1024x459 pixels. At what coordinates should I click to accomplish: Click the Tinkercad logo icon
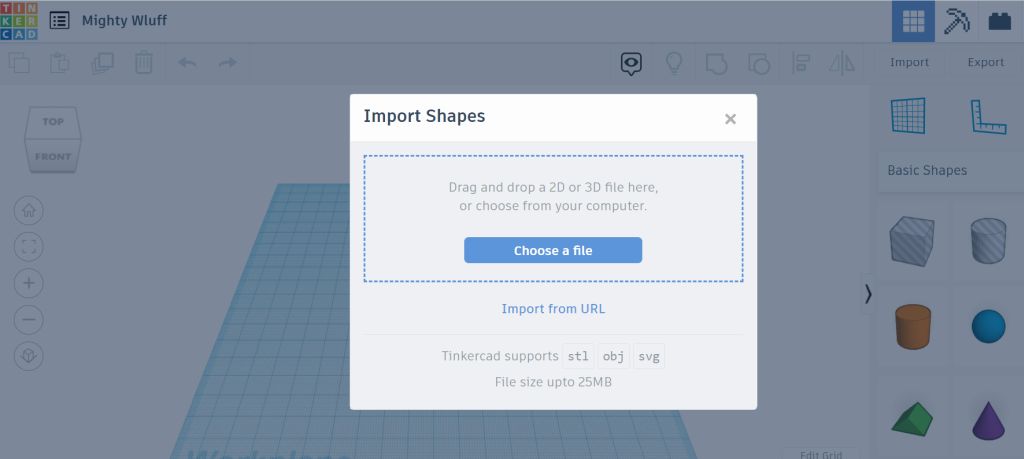(19, 21)
